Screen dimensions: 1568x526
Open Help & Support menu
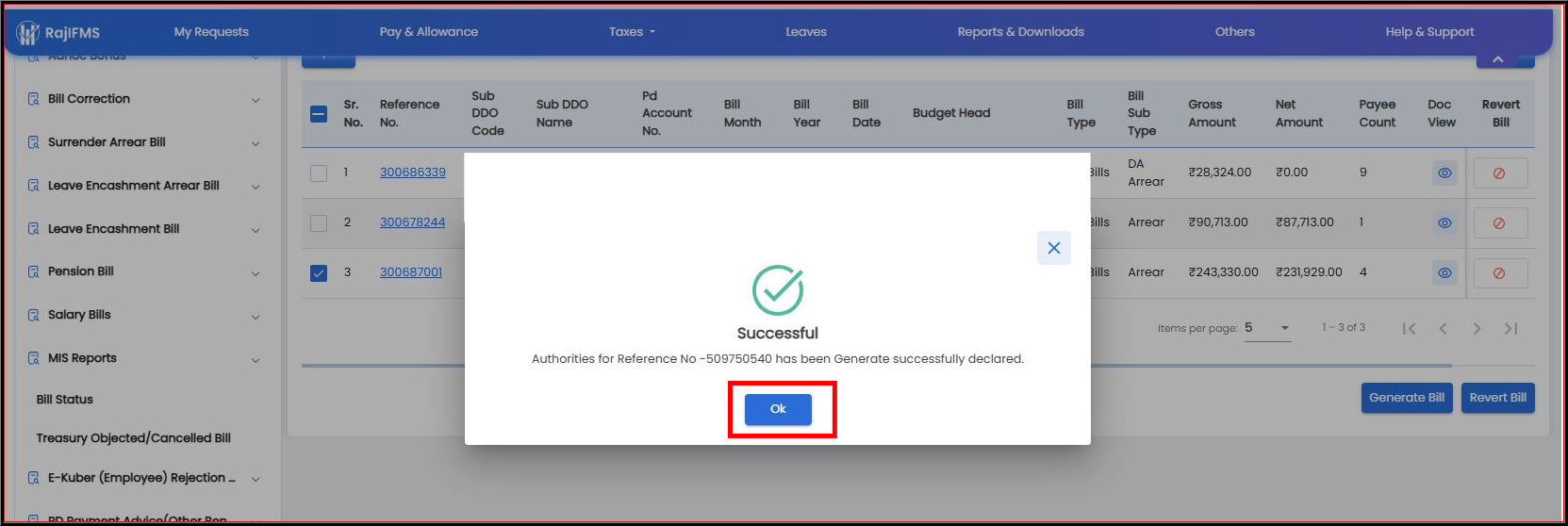coord(1429,32)
